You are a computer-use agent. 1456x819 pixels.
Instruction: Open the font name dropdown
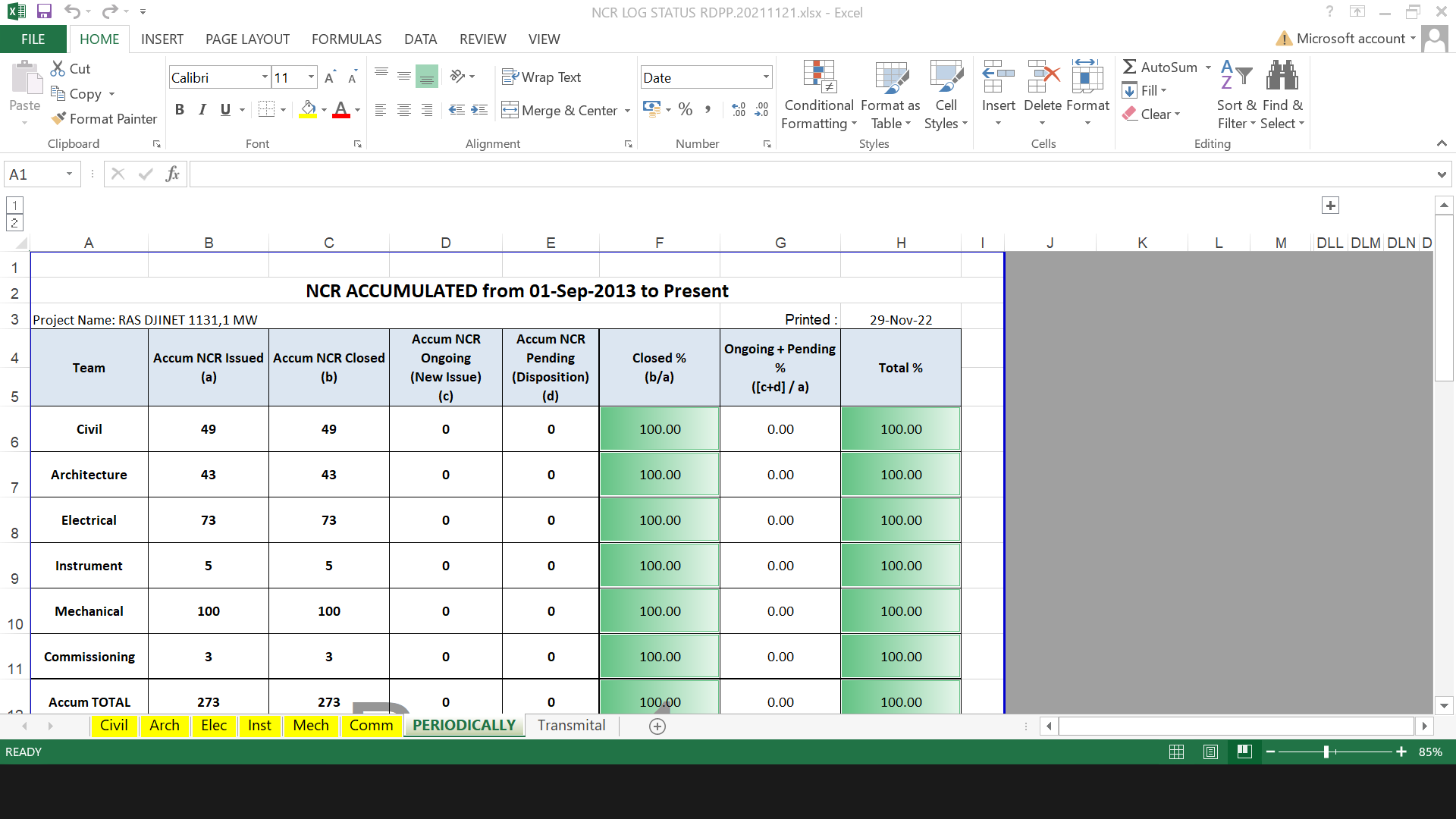pos(265,77)
